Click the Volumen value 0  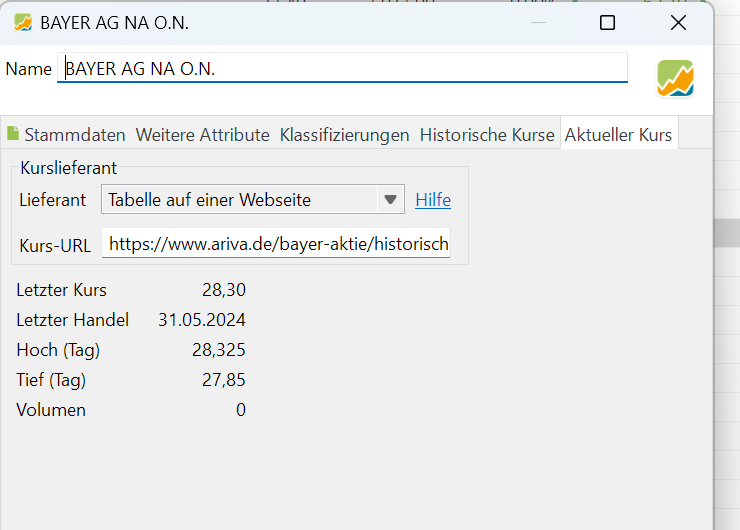point(241,410)
